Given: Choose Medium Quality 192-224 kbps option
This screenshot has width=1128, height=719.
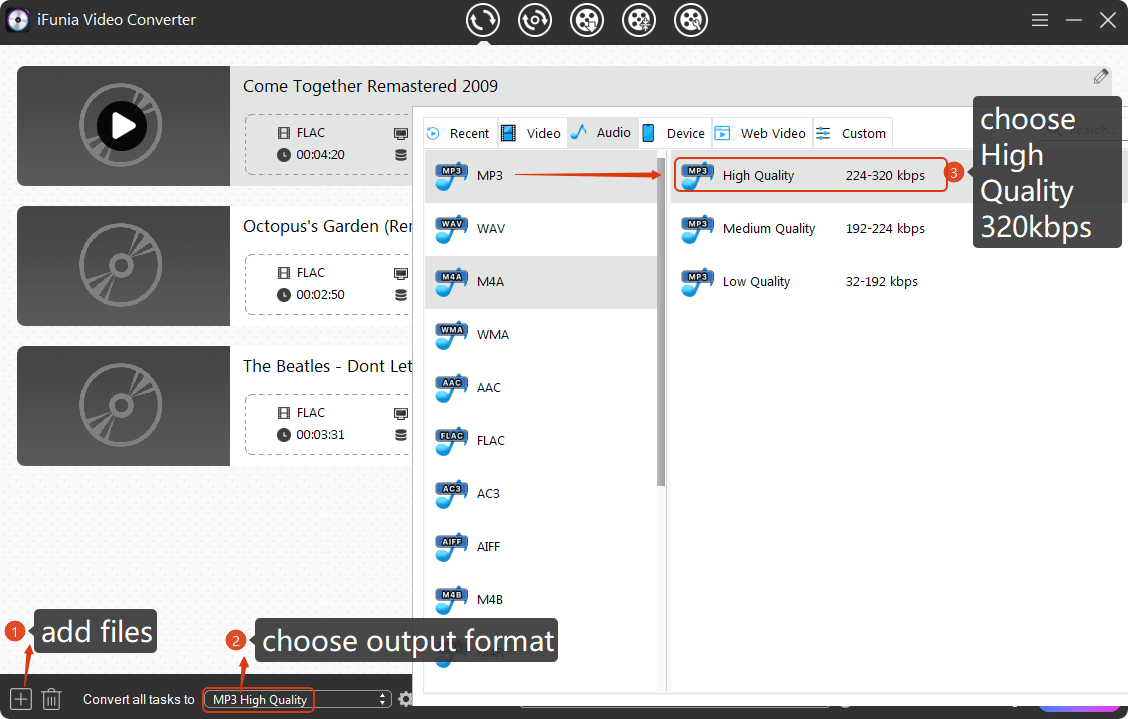Looking at the screenshot, I should pyautogui.click(x=808, y=228).
